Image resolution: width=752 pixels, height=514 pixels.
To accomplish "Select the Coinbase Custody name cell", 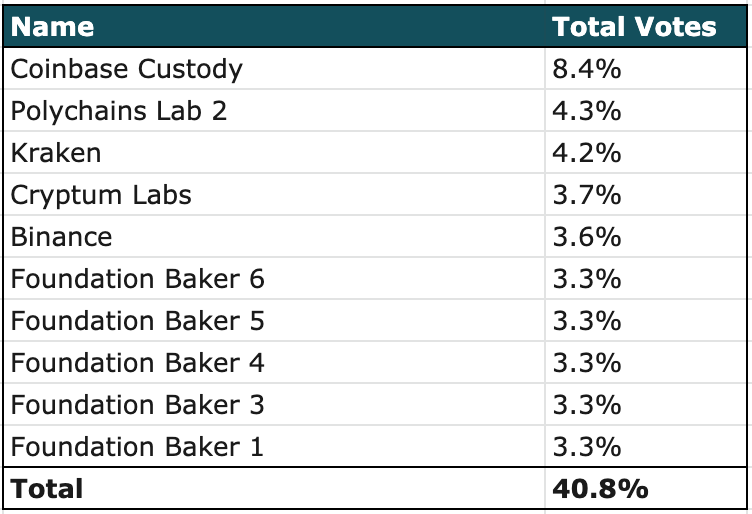I will (x=127, y=69).
